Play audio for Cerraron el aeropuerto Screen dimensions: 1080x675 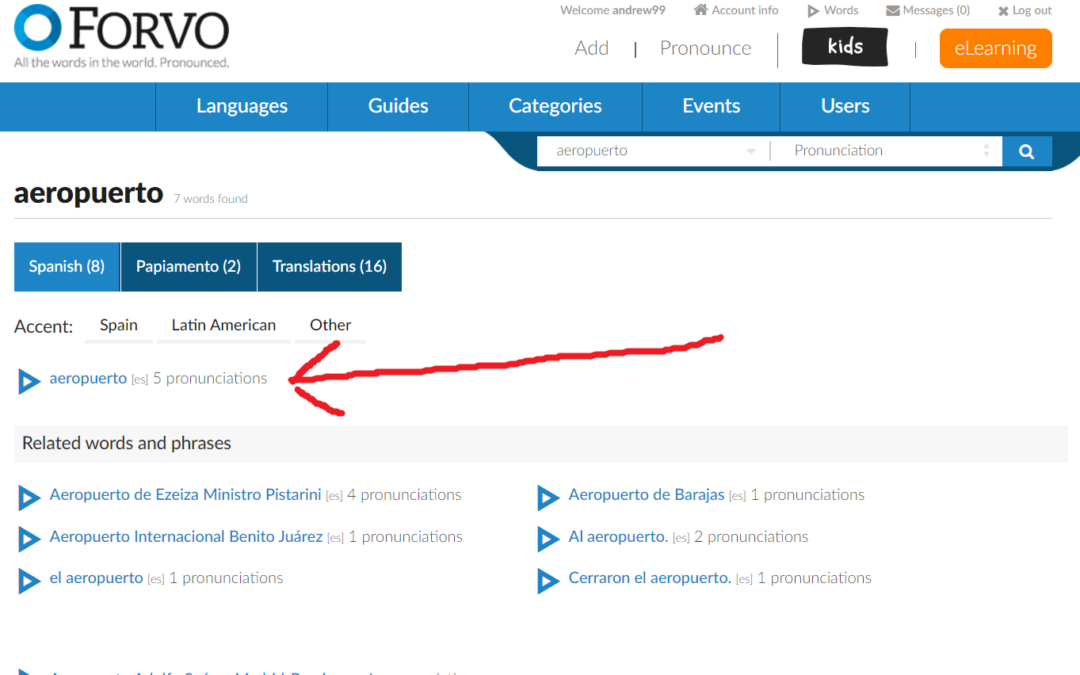click(548, 580)
